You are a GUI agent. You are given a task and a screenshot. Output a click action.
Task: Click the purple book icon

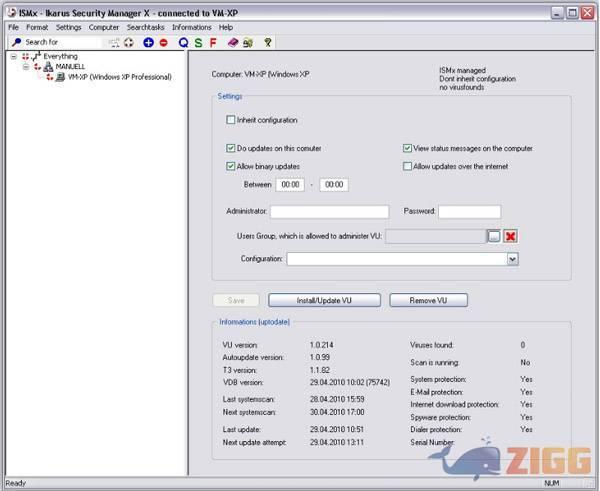click(x=233, y=42)
